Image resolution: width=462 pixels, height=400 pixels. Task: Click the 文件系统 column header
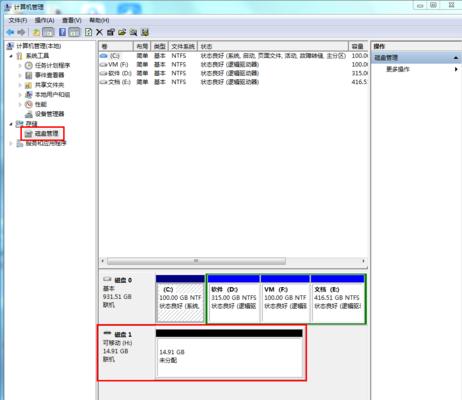point(183,46)
